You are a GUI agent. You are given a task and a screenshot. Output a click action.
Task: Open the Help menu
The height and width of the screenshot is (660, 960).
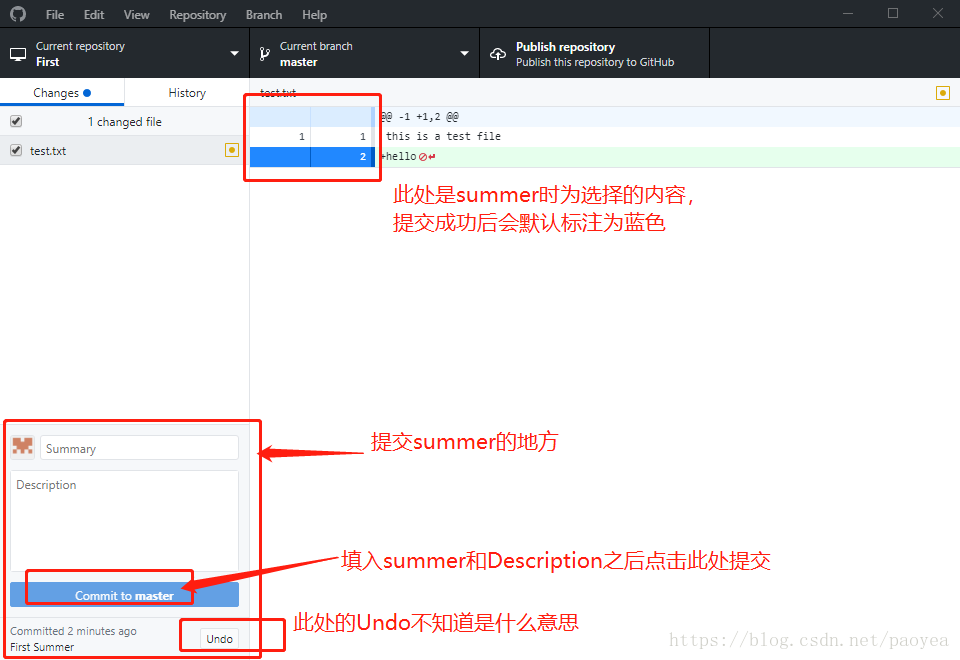click(x=314, y=15)
